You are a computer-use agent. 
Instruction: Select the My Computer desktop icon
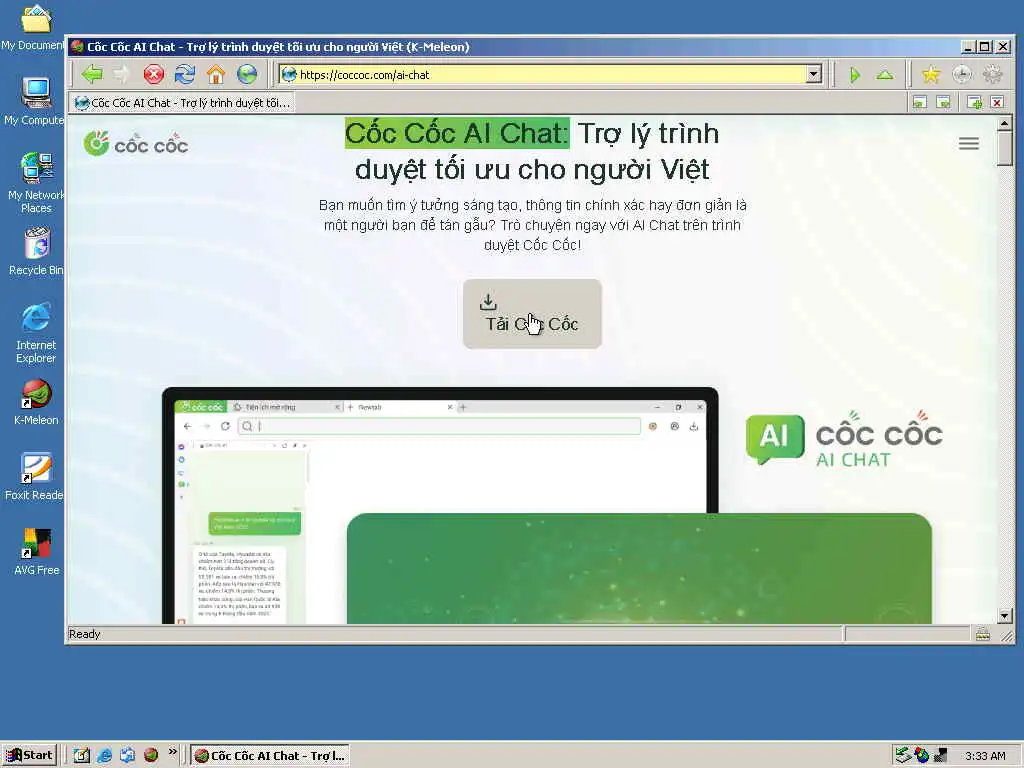(x=35, y=102)
